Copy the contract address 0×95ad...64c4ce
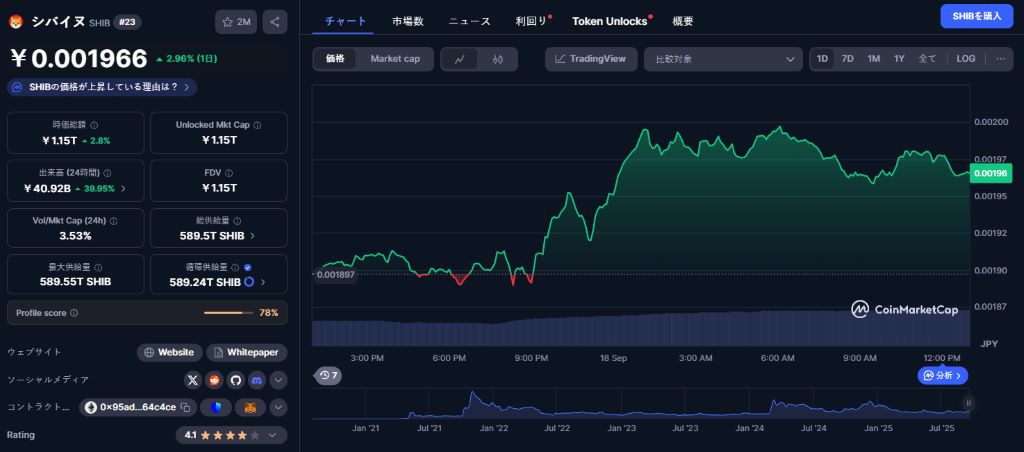 coord(185,408)
